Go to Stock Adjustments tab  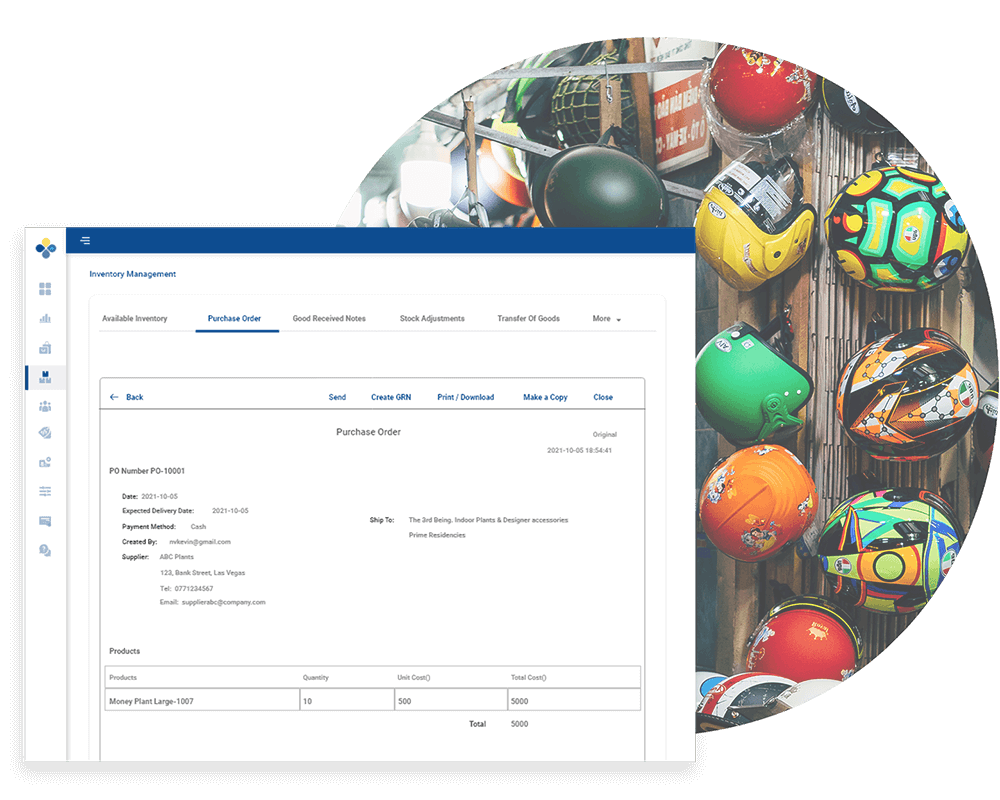pos(432,318)
